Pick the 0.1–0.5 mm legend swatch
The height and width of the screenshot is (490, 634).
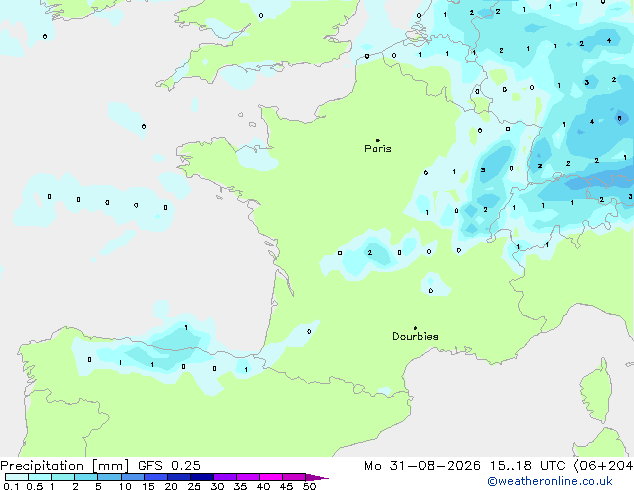tap(17, 477)
